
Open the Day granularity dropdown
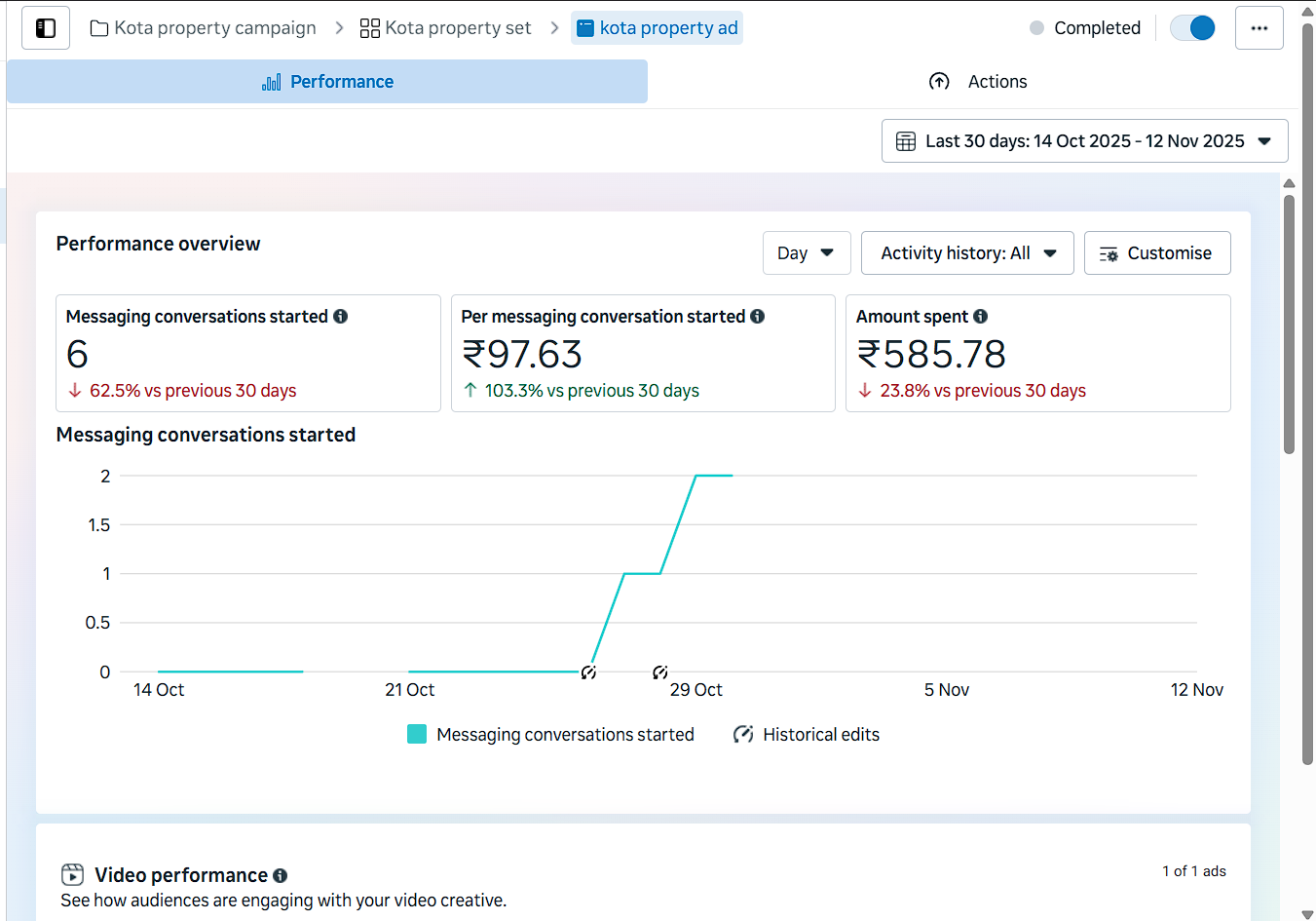[806, 253]
